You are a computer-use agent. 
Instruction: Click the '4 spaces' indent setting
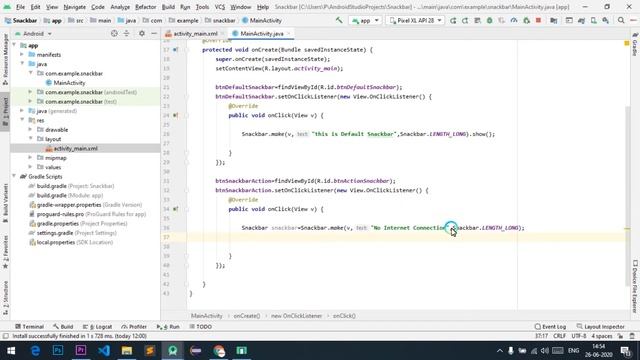602,336
